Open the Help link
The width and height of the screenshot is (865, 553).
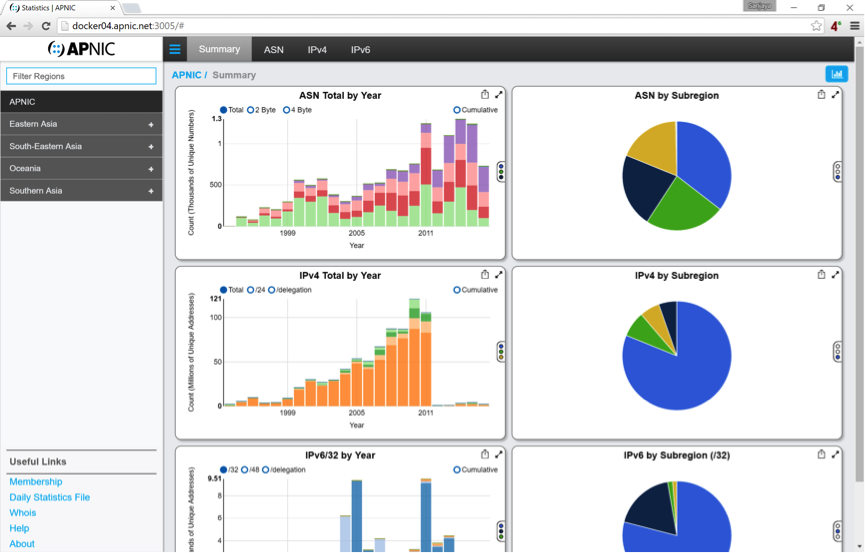19,528
